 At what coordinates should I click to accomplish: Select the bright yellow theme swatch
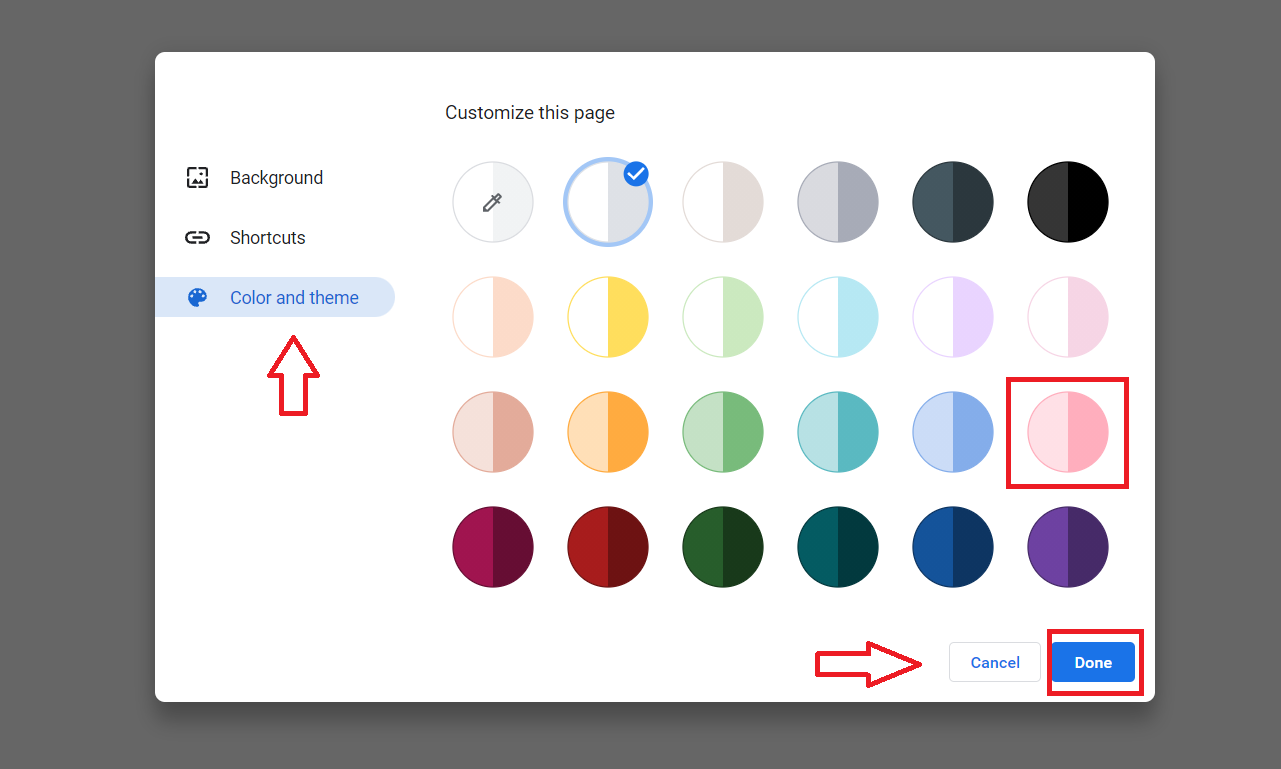[x=608, y=317]
